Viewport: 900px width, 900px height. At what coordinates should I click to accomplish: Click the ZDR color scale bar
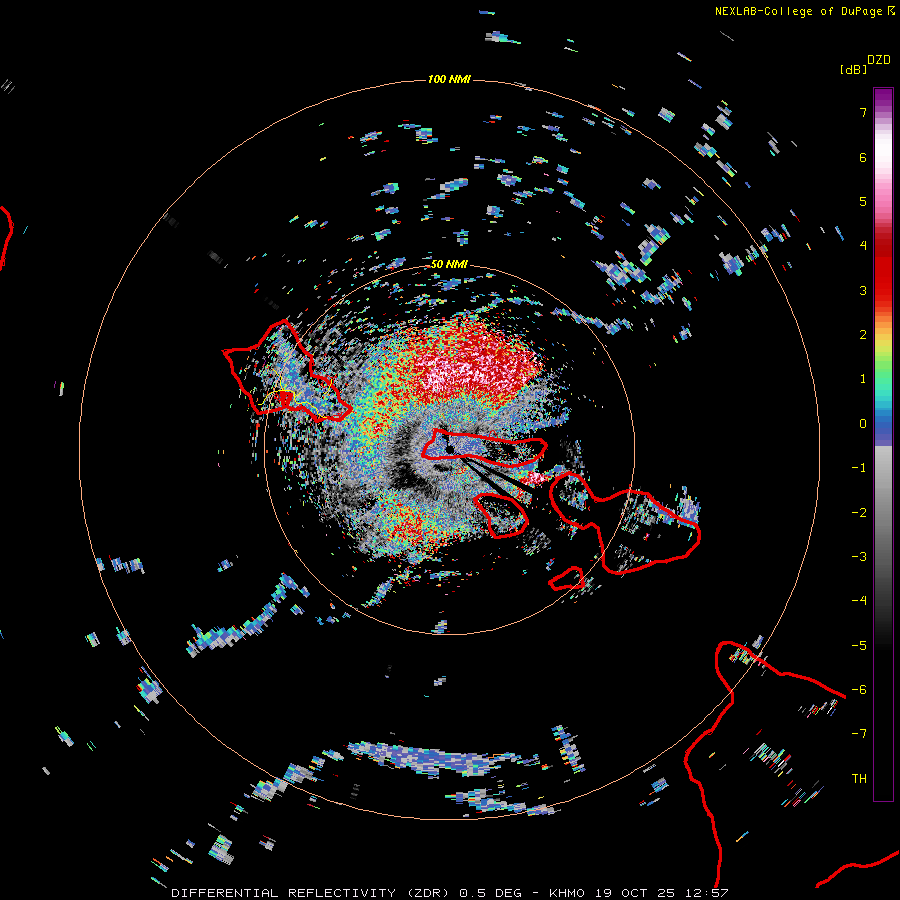883,444
